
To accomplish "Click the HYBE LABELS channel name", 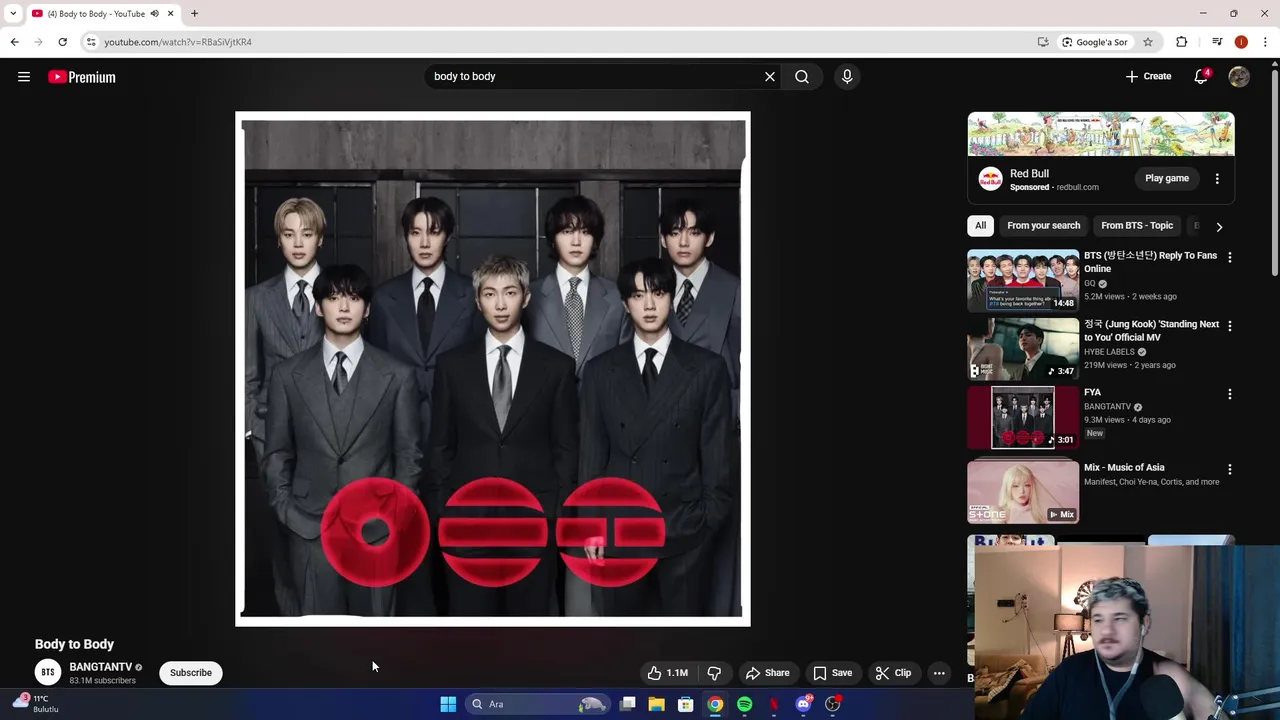I will pyautogui.click(x=1109, y=352).
